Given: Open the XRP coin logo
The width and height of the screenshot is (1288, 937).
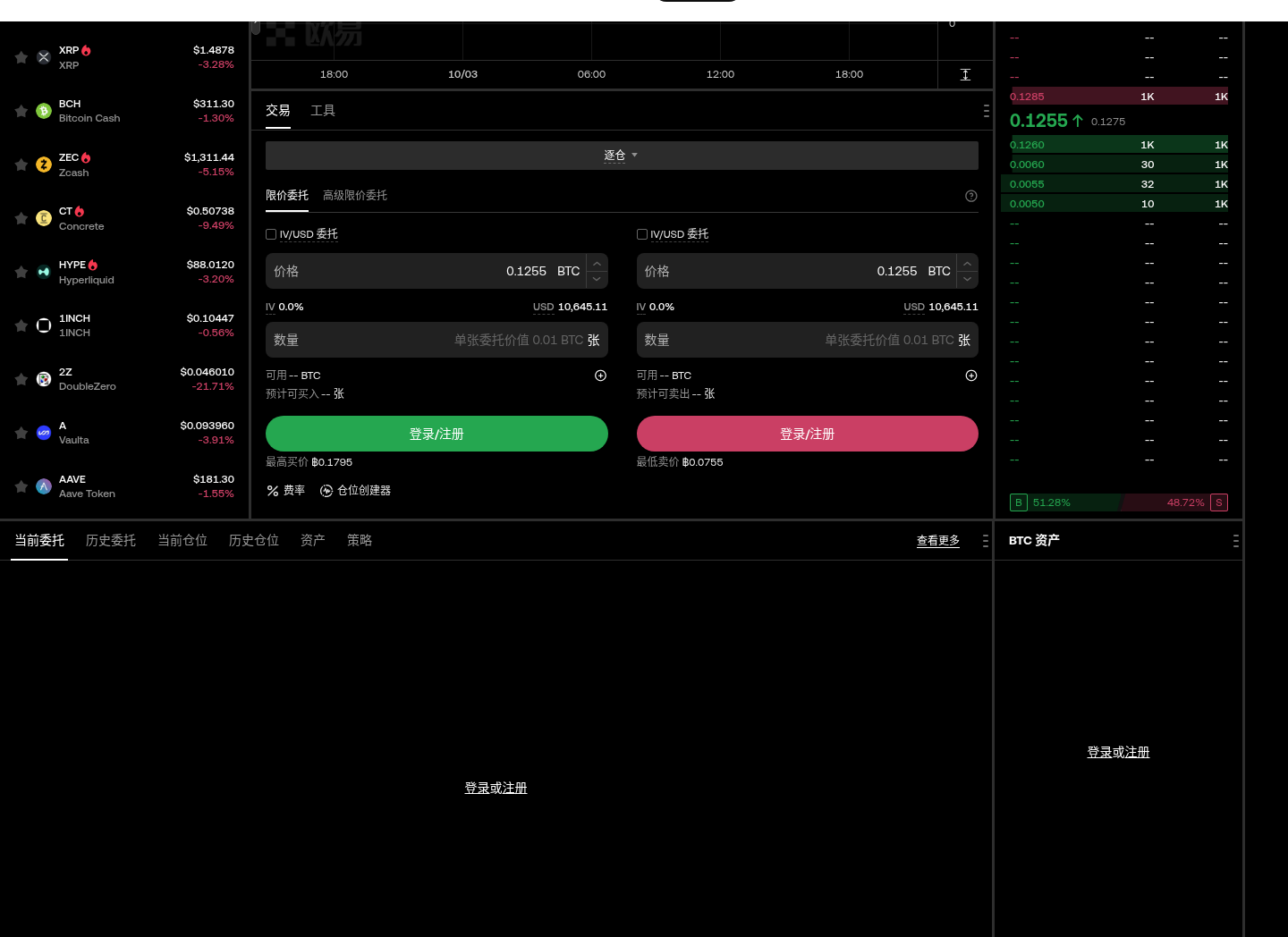Looking at the screenshot, I should (44, 57).
